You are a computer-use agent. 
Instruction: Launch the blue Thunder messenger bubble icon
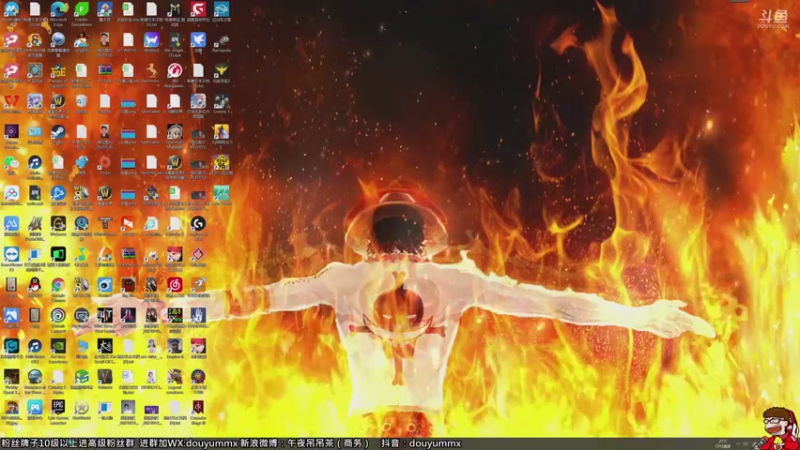tap(58, 40)
